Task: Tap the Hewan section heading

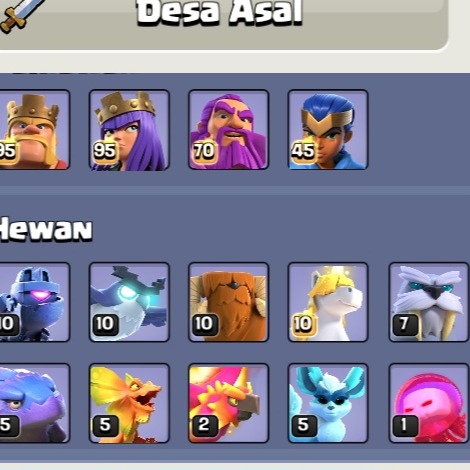Action: [45, 229]
